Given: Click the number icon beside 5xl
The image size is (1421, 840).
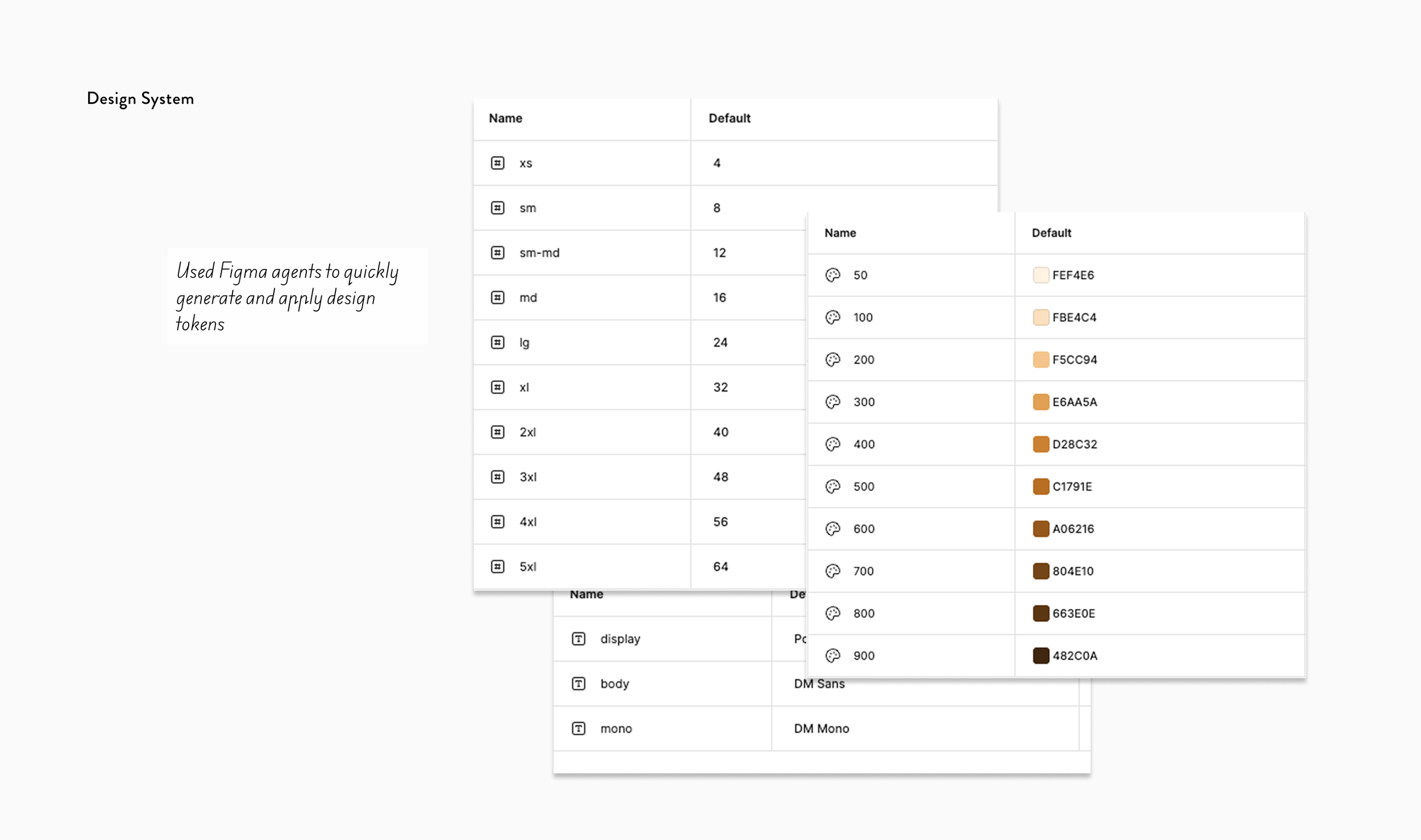Looking at the screenshot, I should [497, 567].
